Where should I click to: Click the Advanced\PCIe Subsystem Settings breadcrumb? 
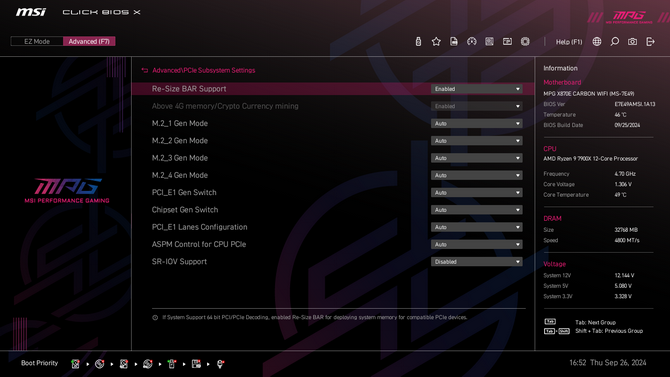tap(203, 71)
